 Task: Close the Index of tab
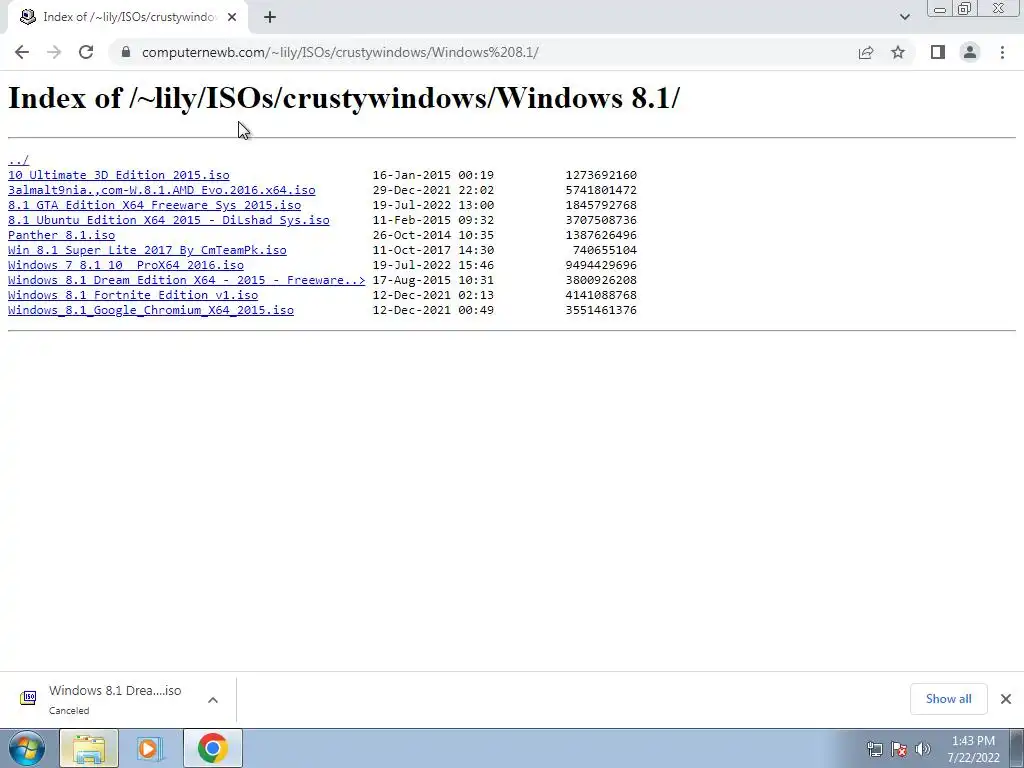tap(232, 17)
